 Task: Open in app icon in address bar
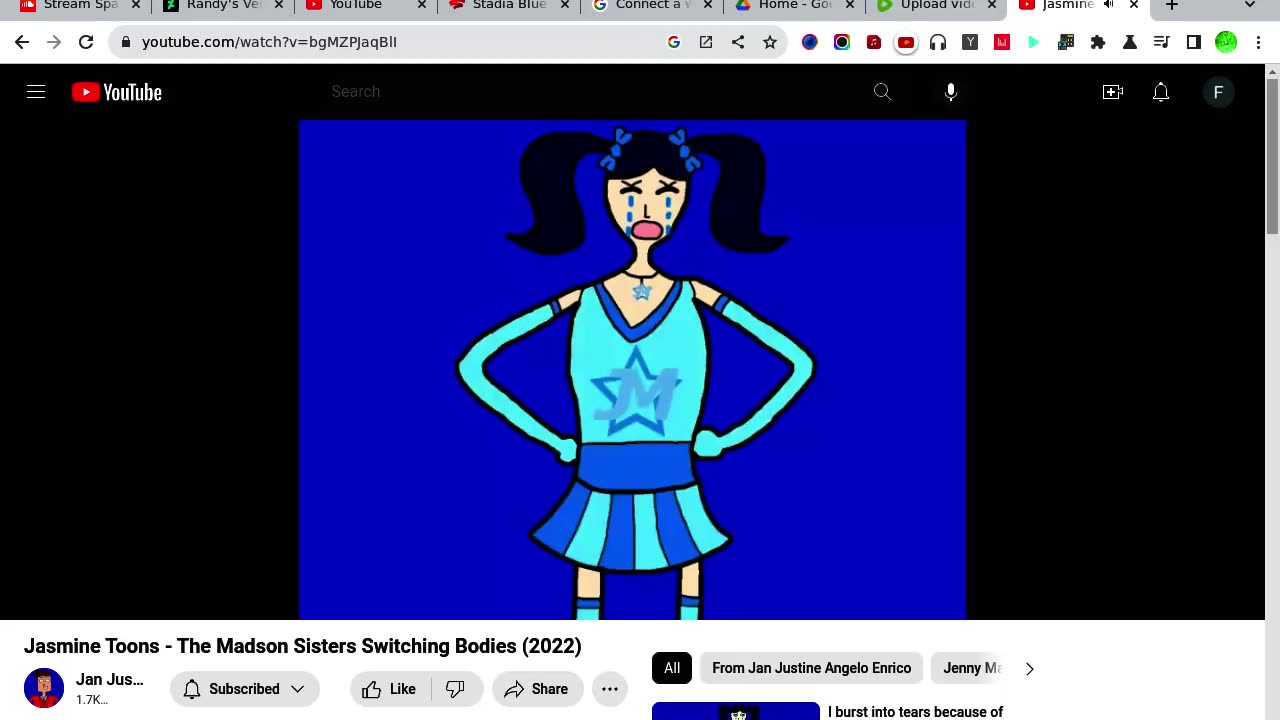pos(706,42)
